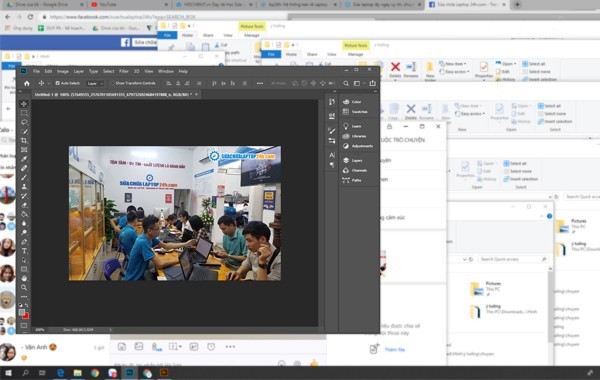Open the collapsed Character panel icon

click(x=331, y=155)
